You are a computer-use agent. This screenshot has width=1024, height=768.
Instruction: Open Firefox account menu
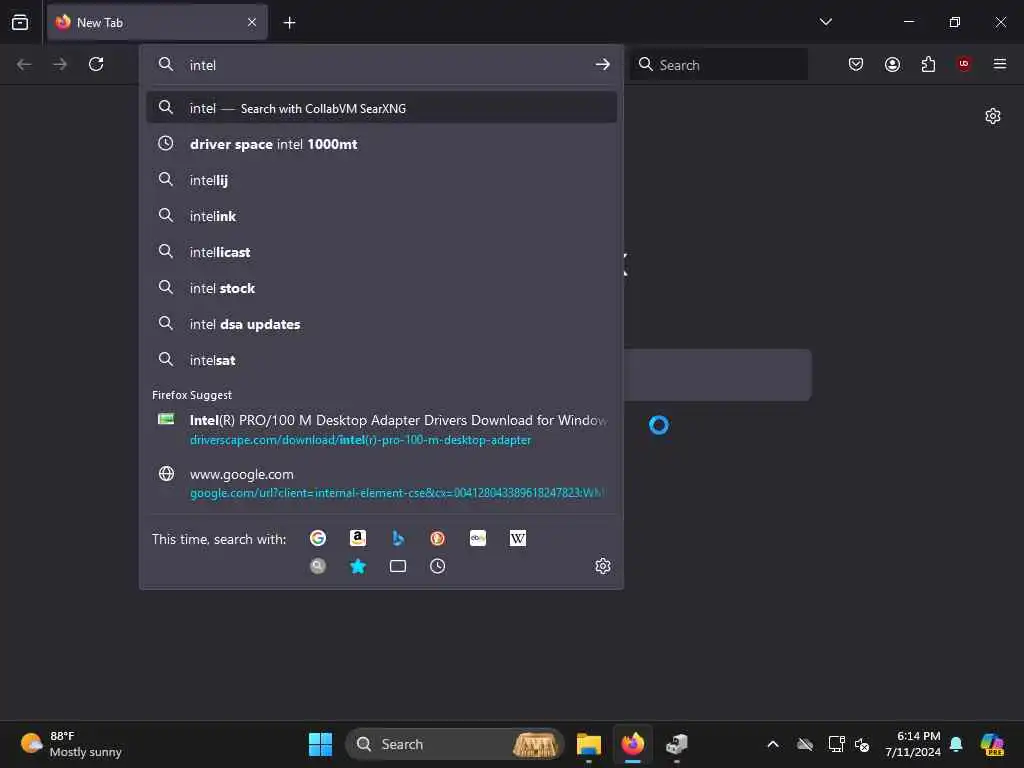click(x=892, y=64)
